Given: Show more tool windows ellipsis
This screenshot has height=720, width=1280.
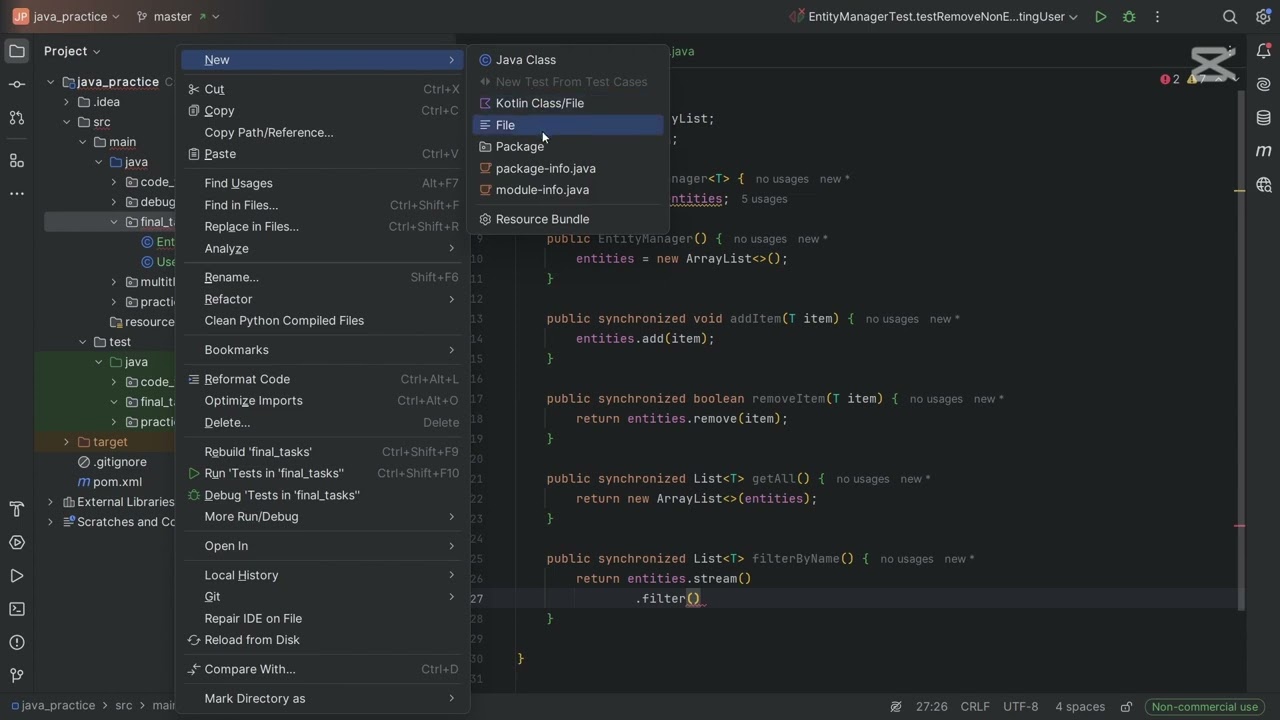Looking at the screenshot, I should [17, 194].
